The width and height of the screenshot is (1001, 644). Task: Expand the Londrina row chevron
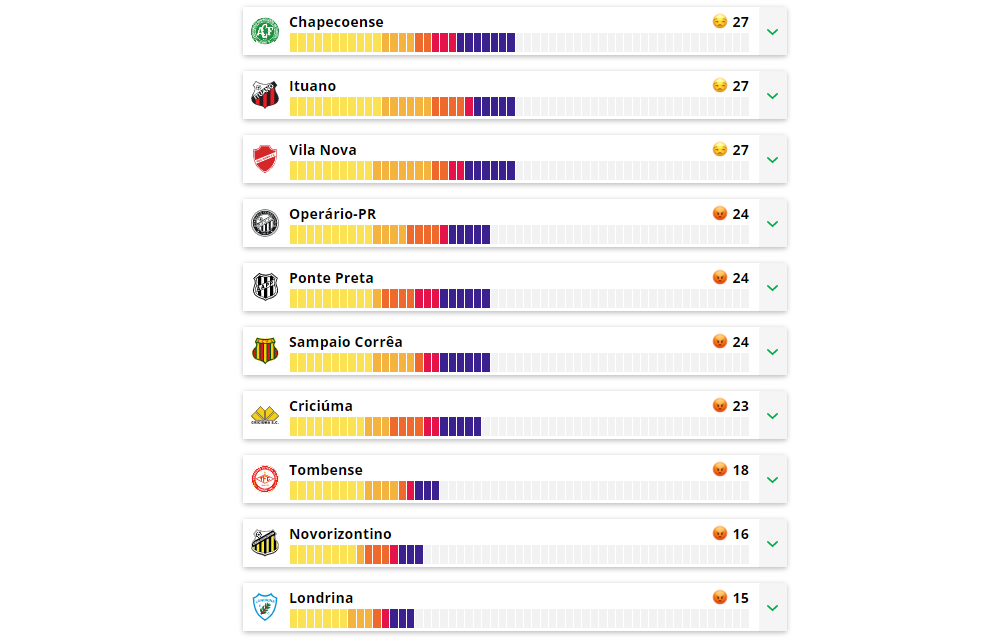click(x=772, y=608)
